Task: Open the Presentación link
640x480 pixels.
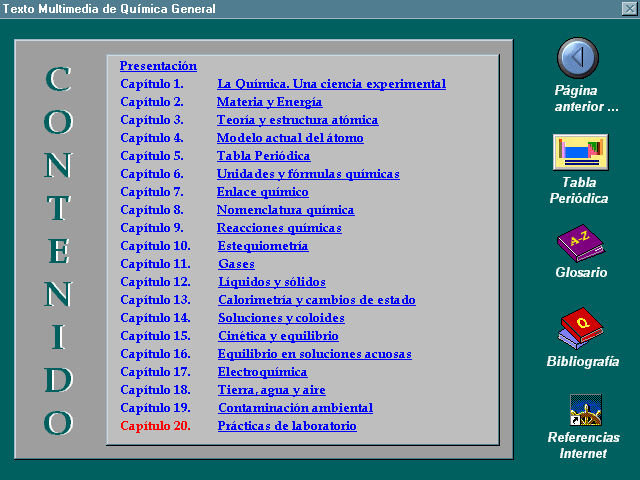Action: 158,66
